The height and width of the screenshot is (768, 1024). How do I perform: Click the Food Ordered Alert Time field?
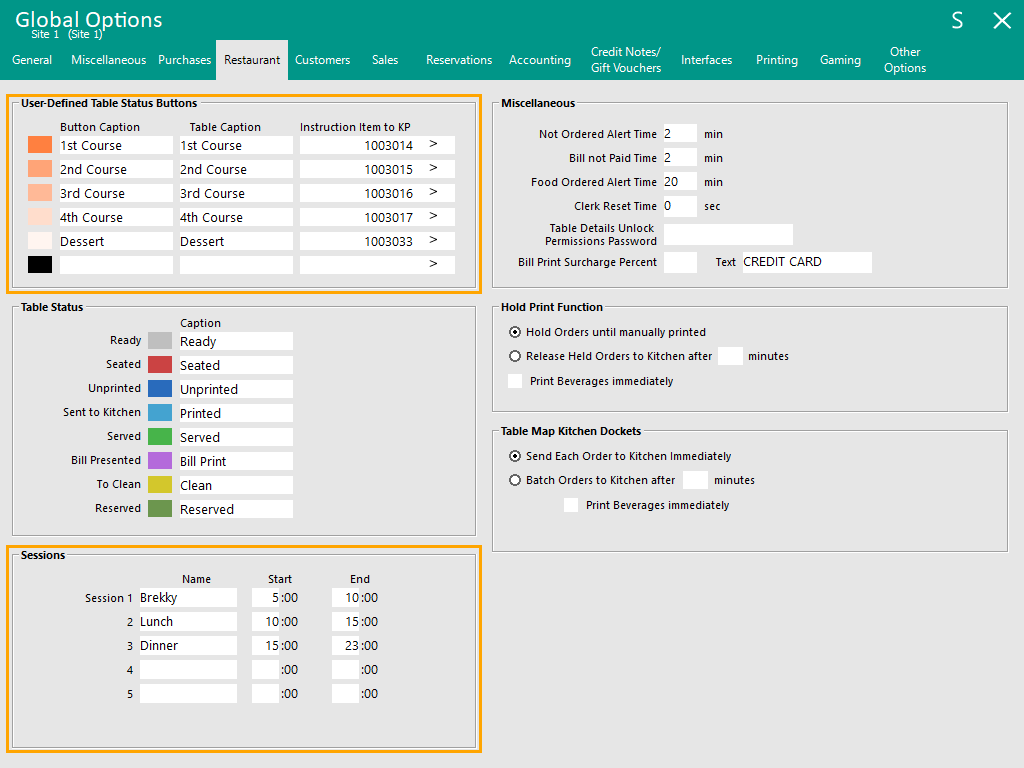pos(680,182)
